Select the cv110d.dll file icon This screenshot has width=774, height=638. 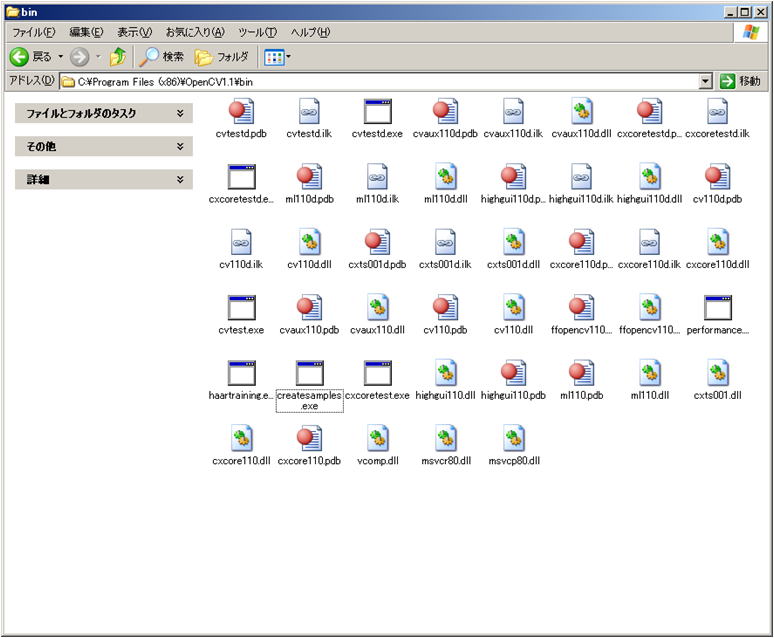tap(309, 242)
